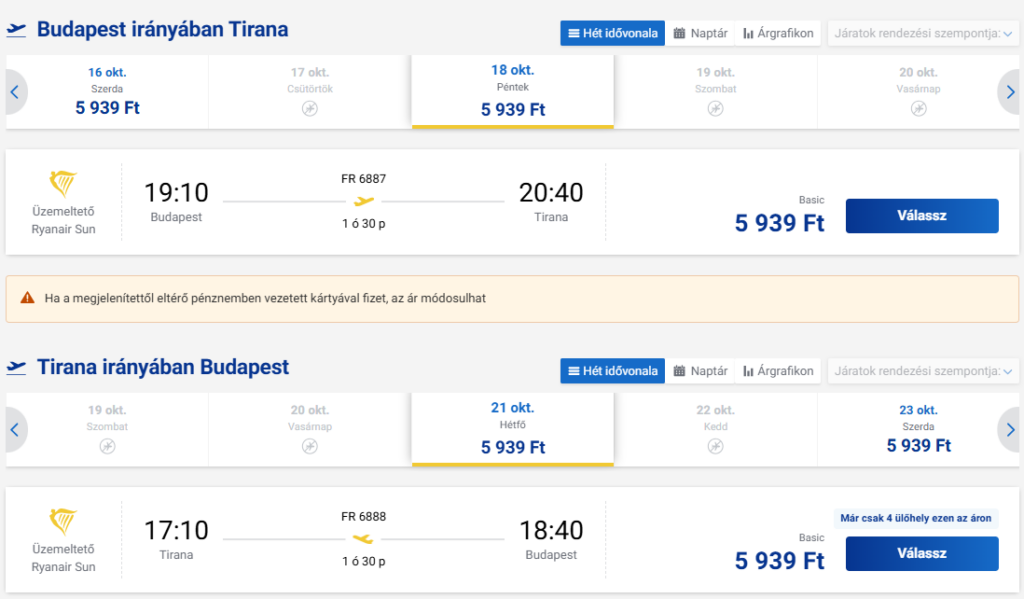
Task: Show earlier return dates with left arrow
Action: (15, 430)
